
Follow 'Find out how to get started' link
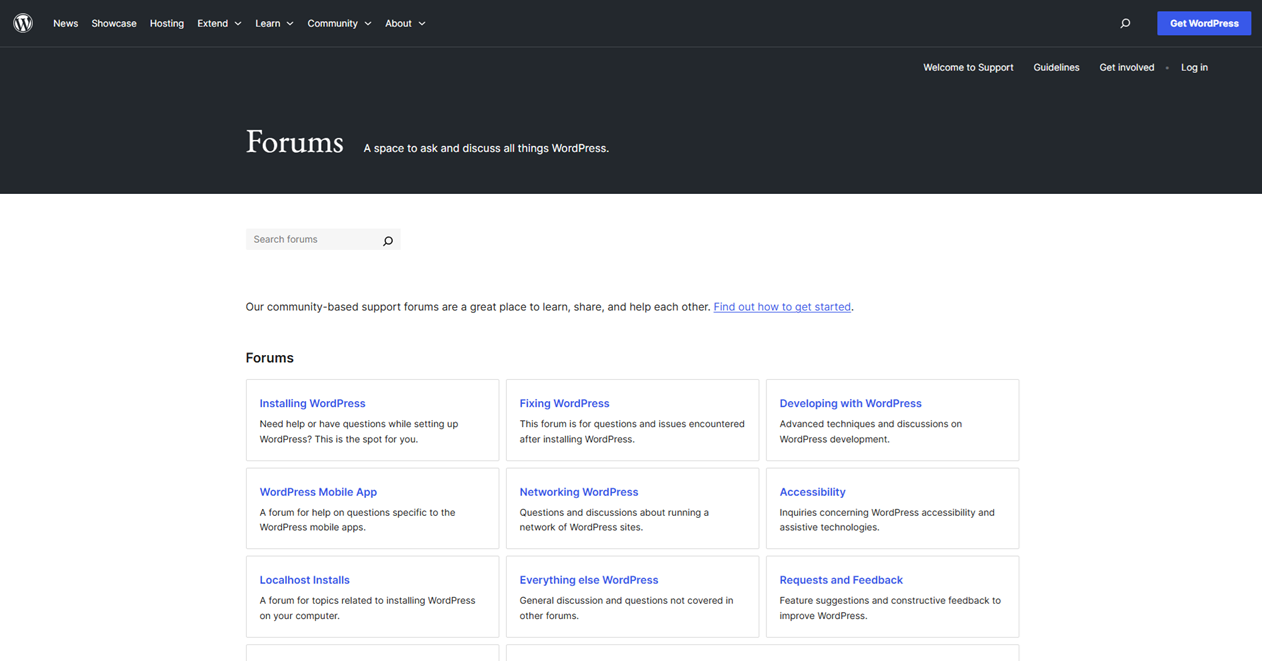pos(782,307)
